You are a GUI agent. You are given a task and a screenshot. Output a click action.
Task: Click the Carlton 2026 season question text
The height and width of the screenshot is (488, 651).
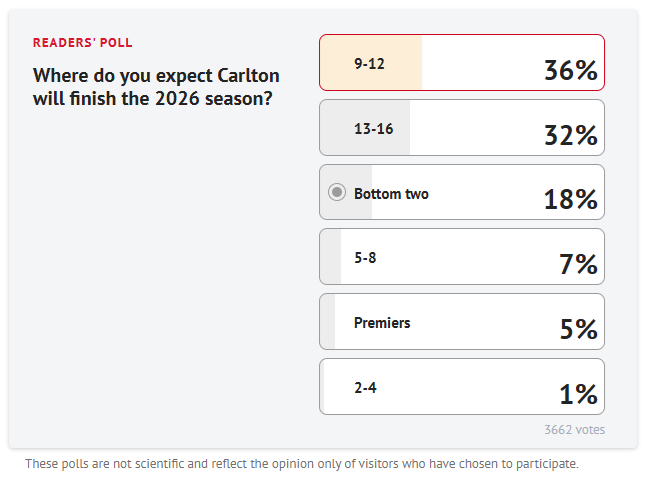[x=156, y=87]
